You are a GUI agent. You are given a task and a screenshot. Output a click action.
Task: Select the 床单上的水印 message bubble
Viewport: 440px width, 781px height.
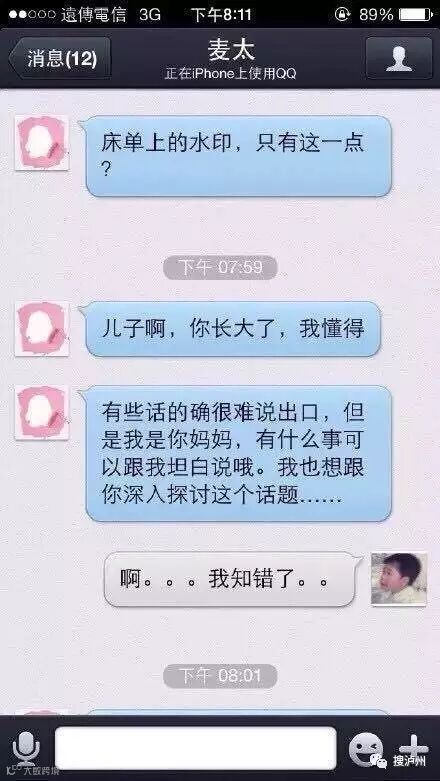coord(239,156)
